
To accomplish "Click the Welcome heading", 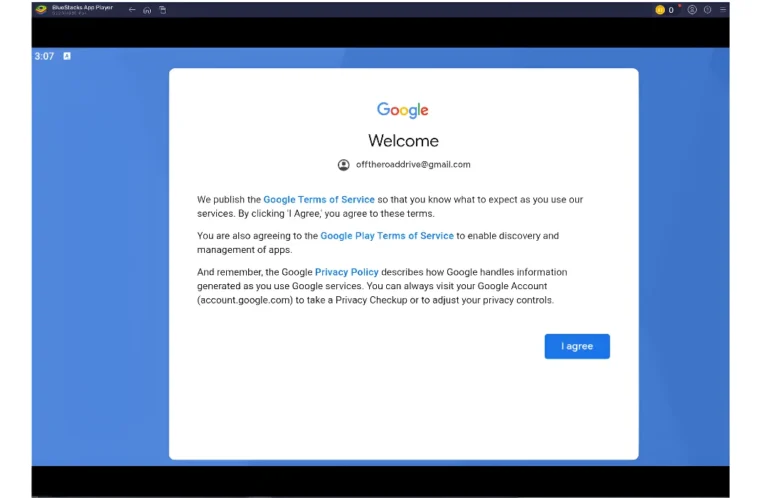I will pos(404,141).
